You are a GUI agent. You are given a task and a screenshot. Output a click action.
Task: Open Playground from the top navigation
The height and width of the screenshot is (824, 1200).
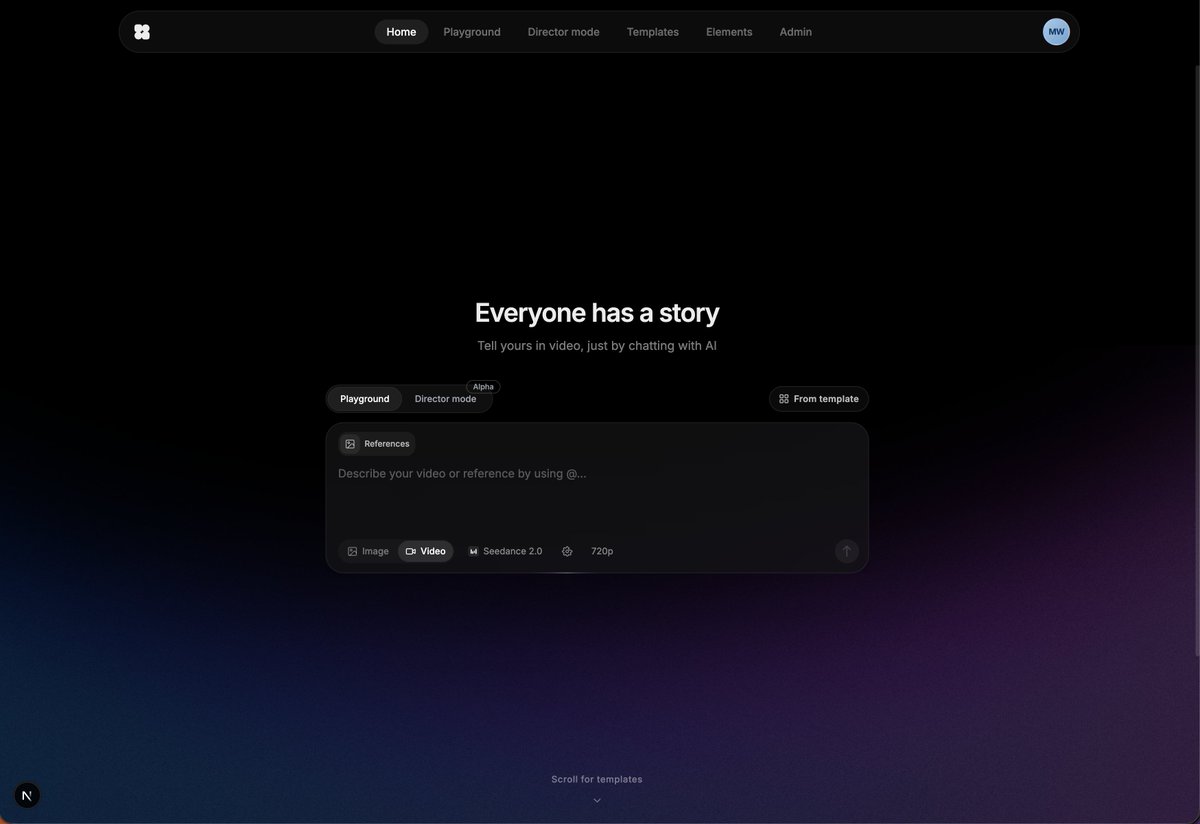click(x=472, y=32)
